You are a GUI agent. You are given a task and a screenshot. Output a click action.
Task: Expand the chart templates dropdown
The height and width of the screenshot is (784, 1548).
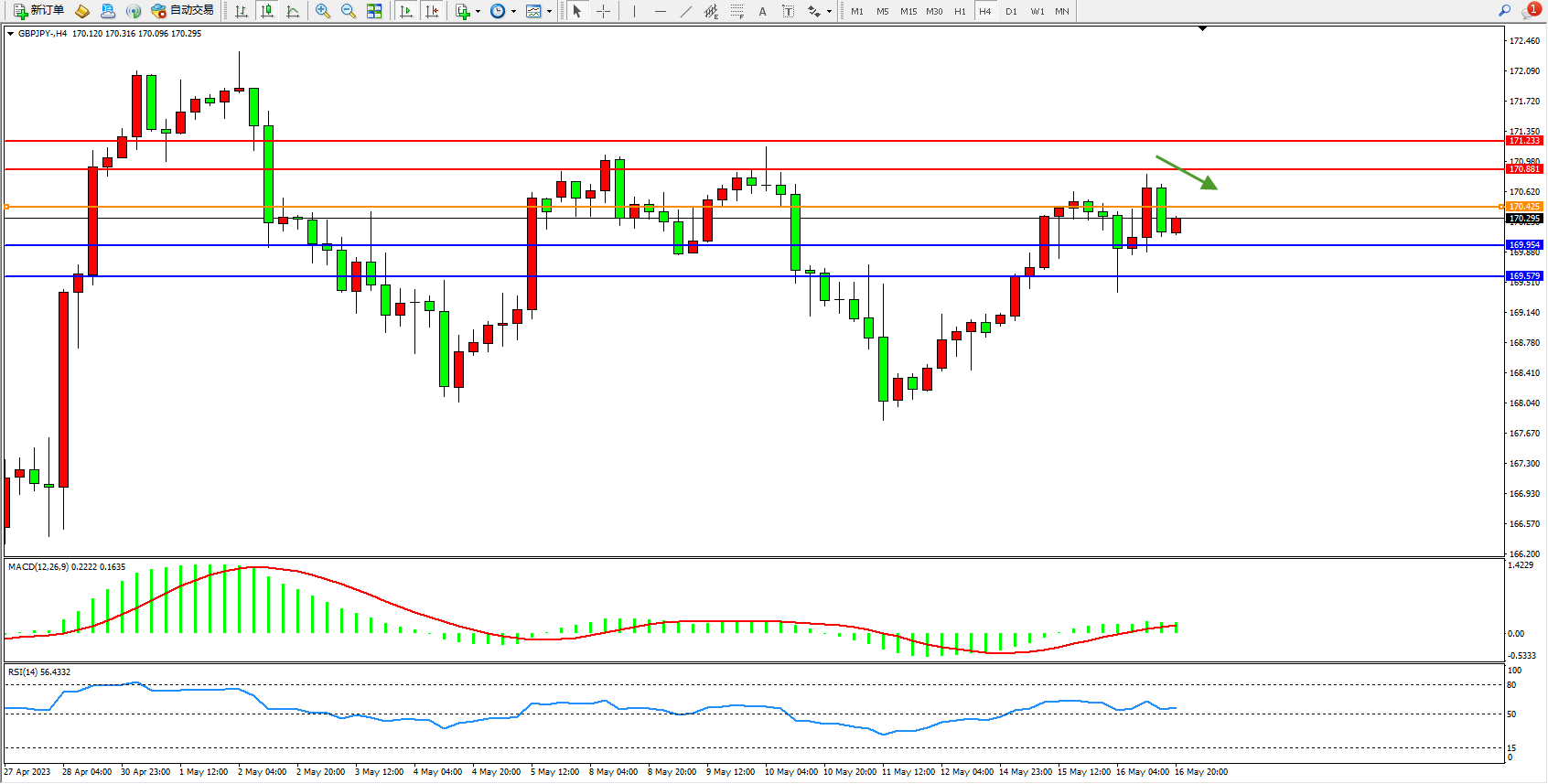pyautogui.click(x=549, y=12)
